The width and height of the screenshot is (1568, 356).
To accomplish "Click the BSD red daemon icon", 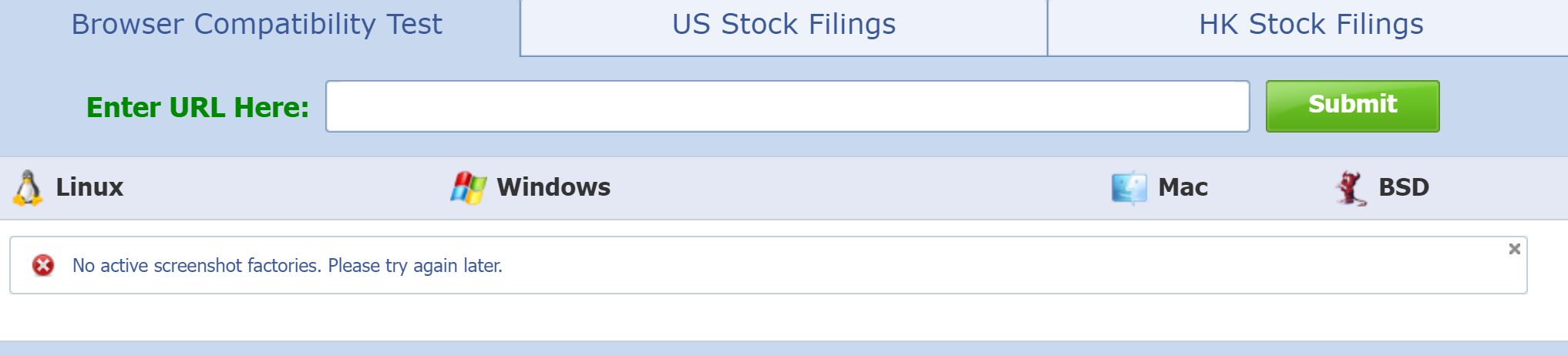I will point(1350,188).
